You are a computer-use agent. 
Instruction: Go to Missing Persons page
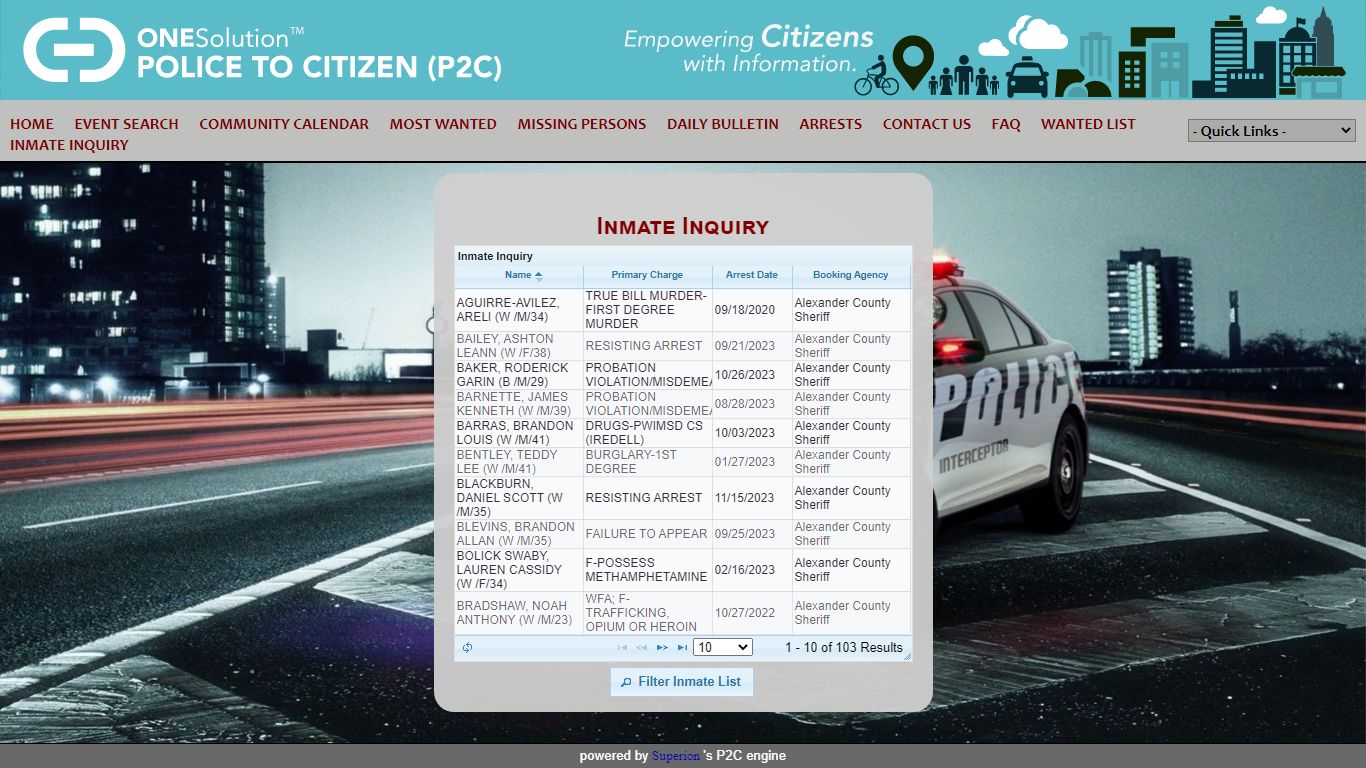pos(582,124)
